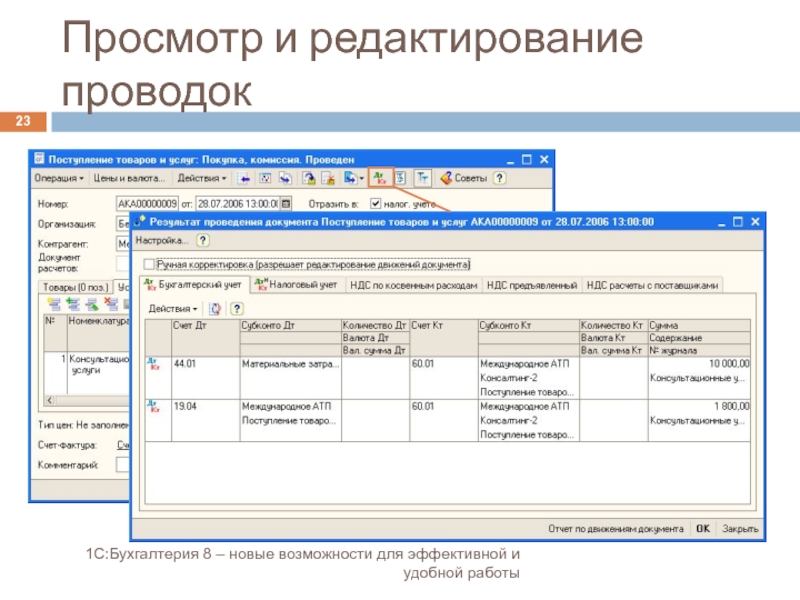800x600 pixels.
Task: Click the icon right of the highlighted Дт/Кт button
Action: point(401,178)
